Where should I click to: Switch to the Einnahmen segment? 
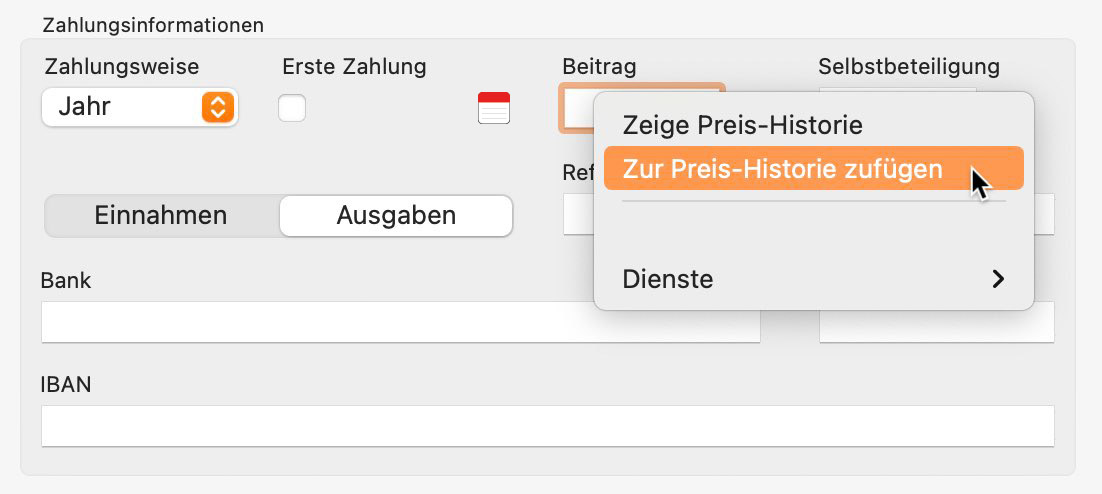point(162,216)
